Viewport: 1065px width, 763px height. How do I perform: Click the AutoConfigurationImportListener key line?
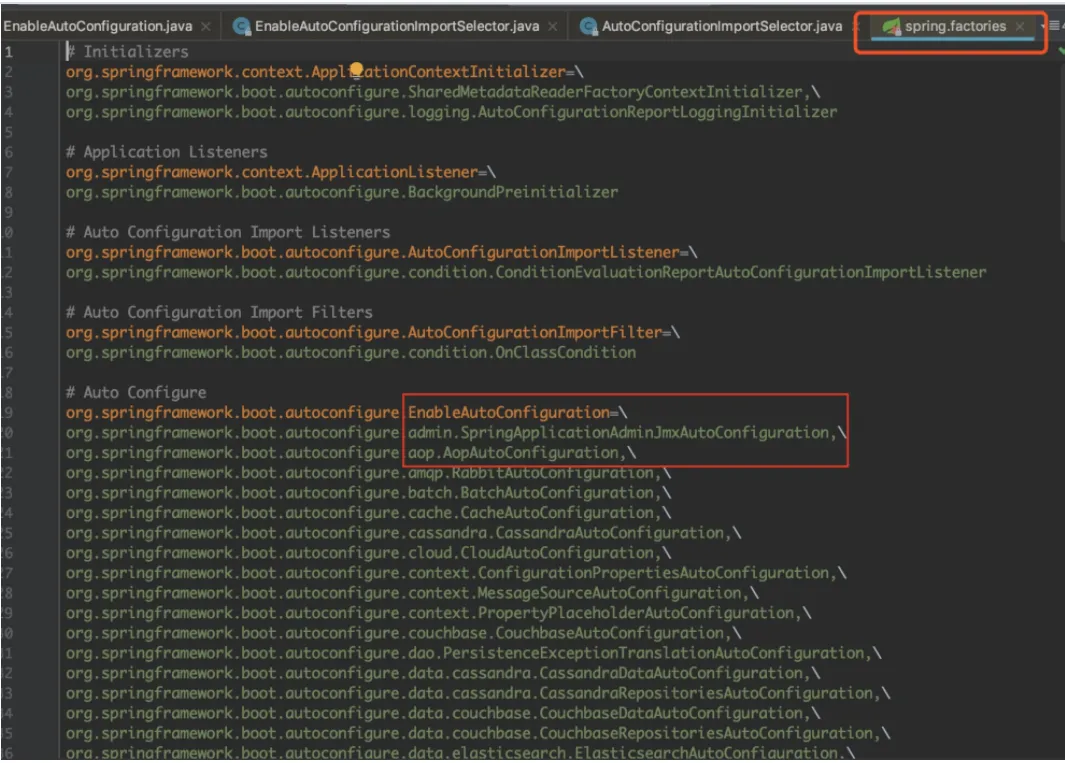tap(381, 252)
